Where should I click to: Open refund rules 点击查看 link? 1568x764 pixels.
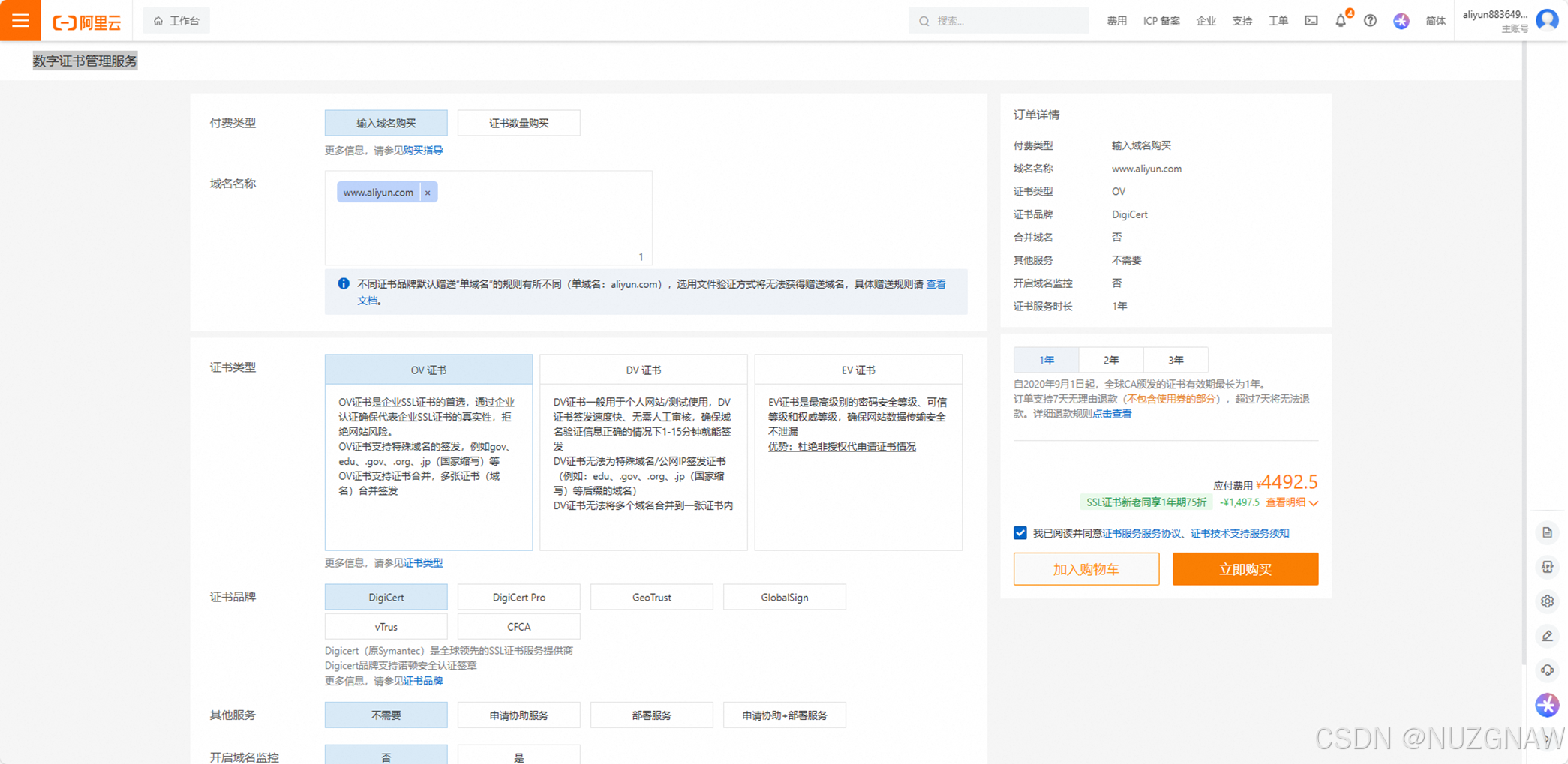coord(1112,414)
